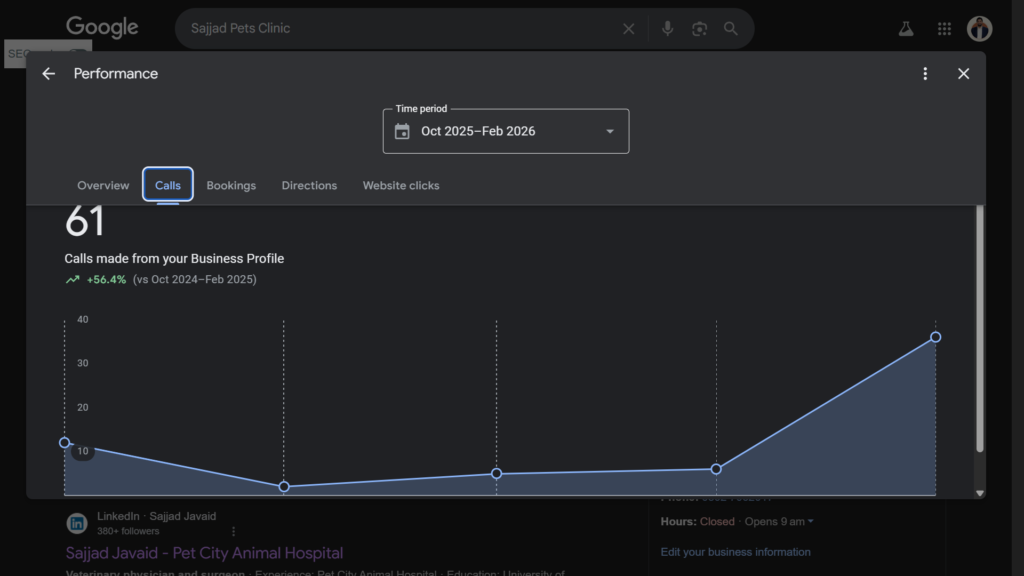Click the scroll down arrow of scrollbar

(979, 493)
